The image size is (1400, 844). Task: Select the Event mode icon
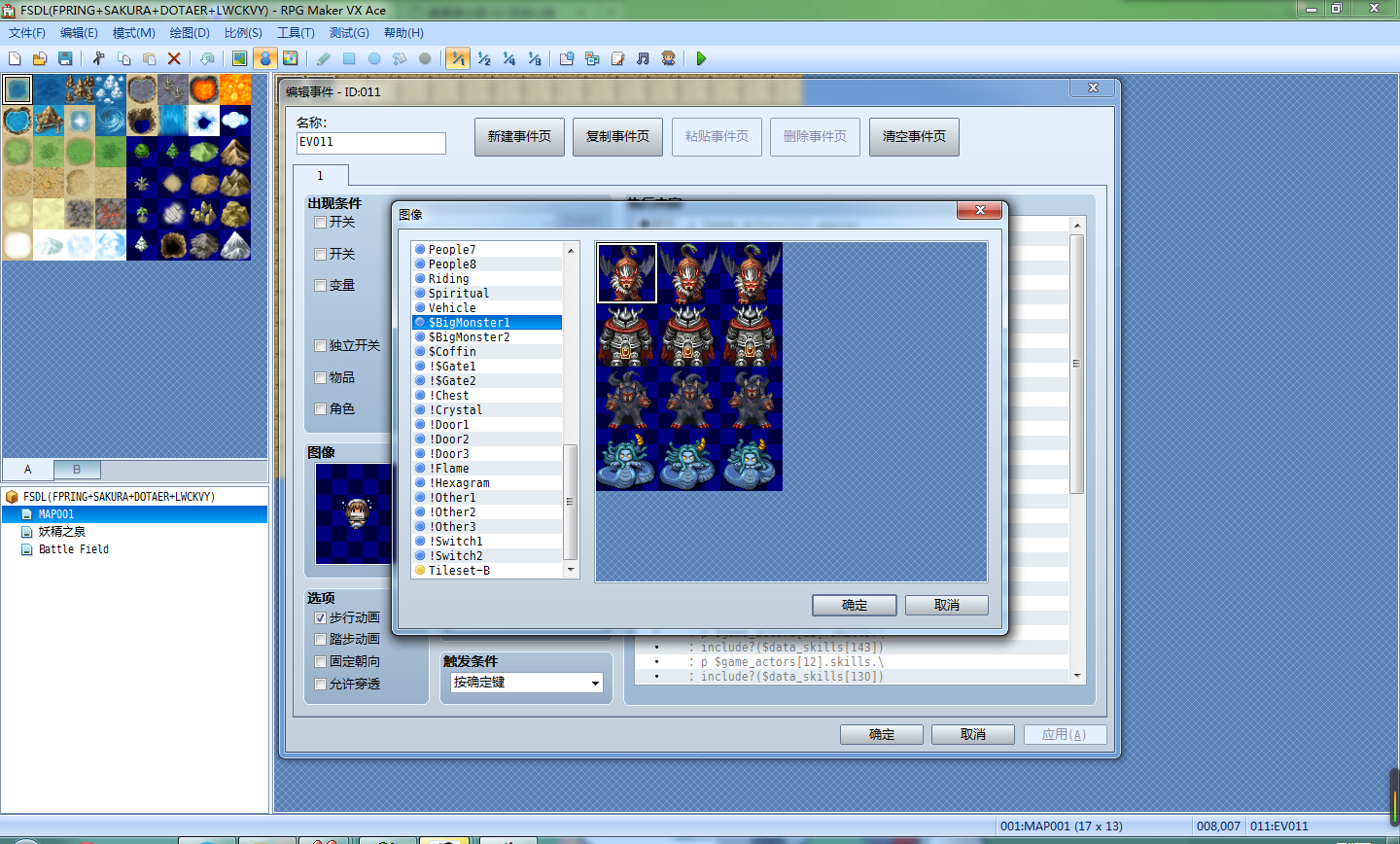click(x=264, y=58)
